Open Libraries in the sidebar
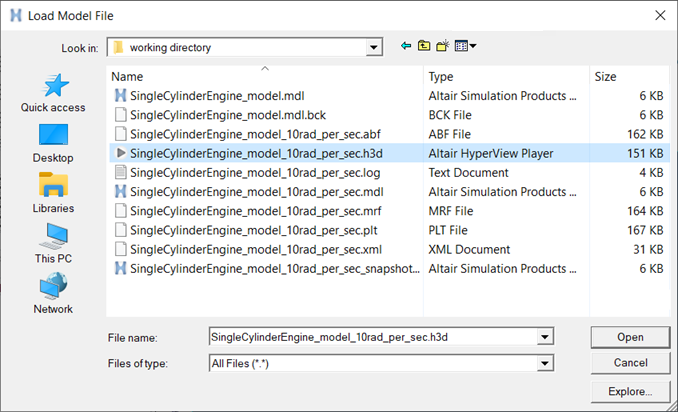This screenshot has width=678, height=412. tap(53, 193)
